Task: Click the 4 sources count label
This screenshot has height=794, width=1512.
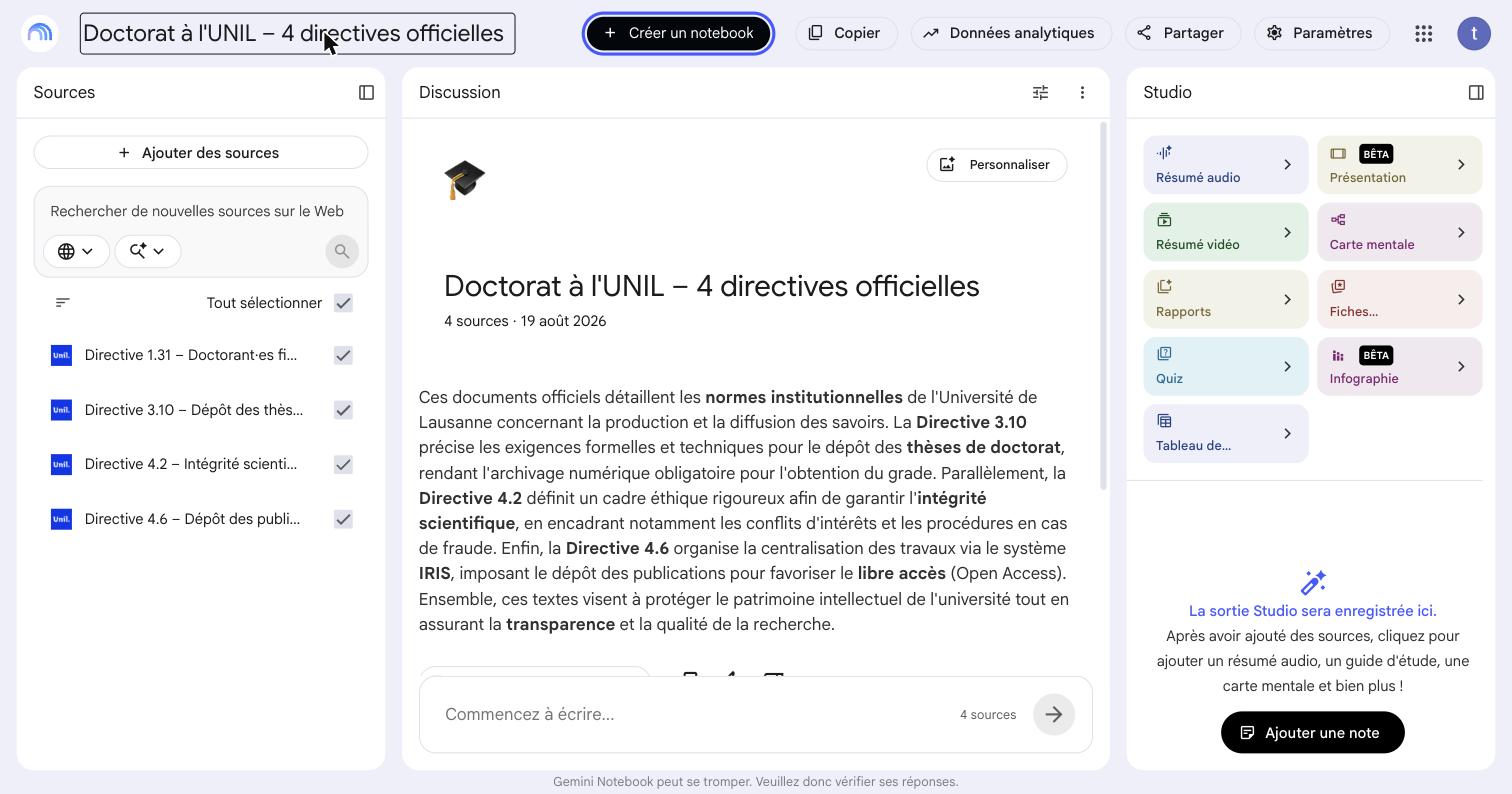Action: (988, 715)
